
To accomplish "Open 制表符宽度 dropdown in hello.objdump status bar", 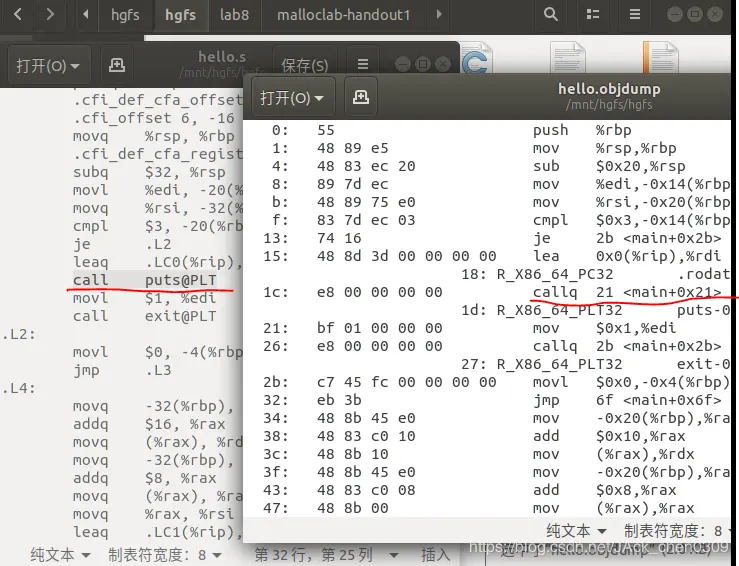I will click(677, 531).
